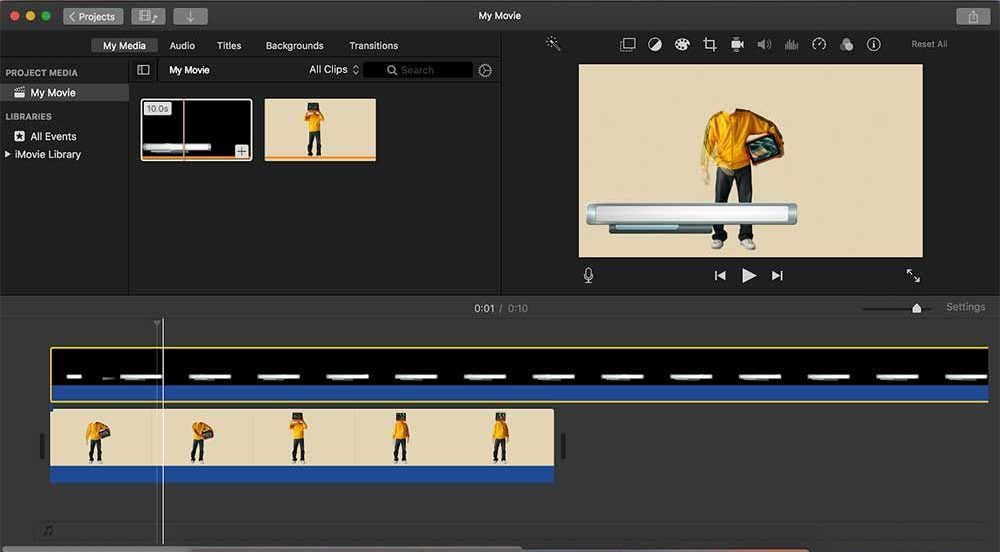Open the color balance tool
This screenshot has width=1000, height=552.
(655, 45)
